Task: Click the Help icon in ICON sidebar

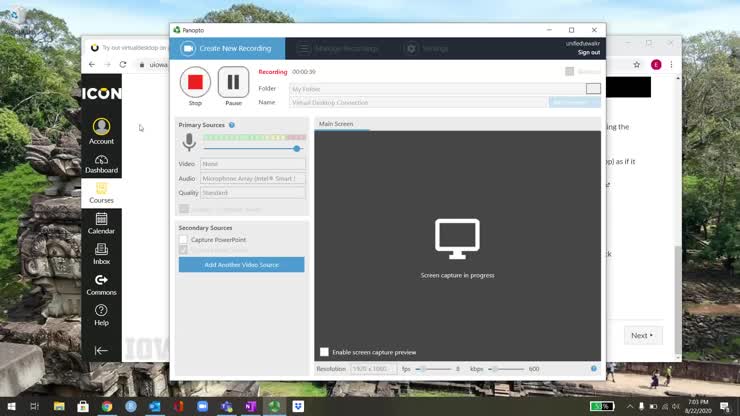Action: pos(101,315)
